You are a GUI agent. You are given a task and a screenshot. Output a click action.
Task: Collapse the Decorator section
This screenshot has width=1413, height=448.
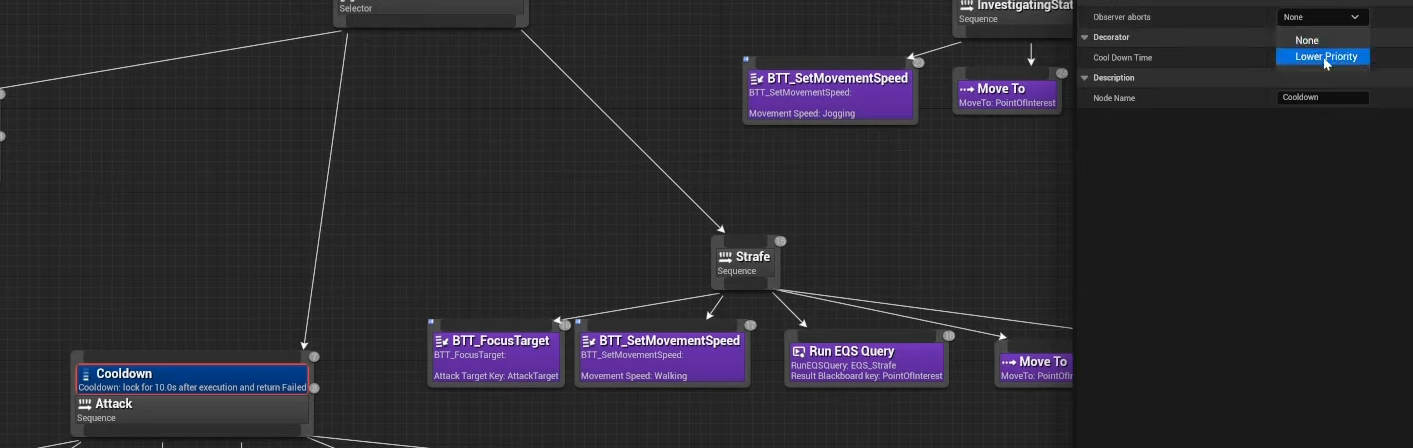pyautogui.click(x=1084, y=37)
